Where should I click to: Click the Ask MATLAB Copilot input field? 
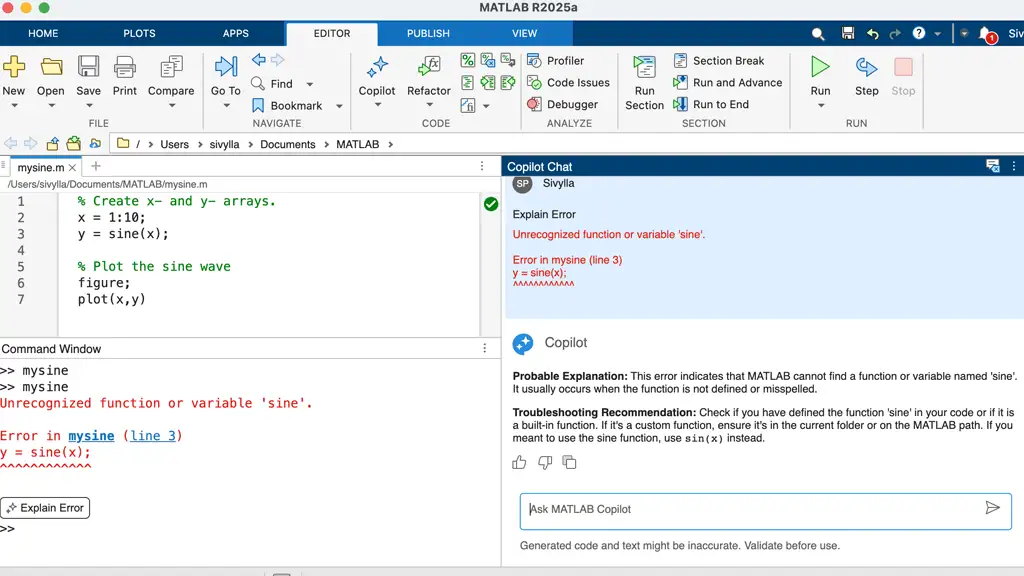tap(750, 509)
